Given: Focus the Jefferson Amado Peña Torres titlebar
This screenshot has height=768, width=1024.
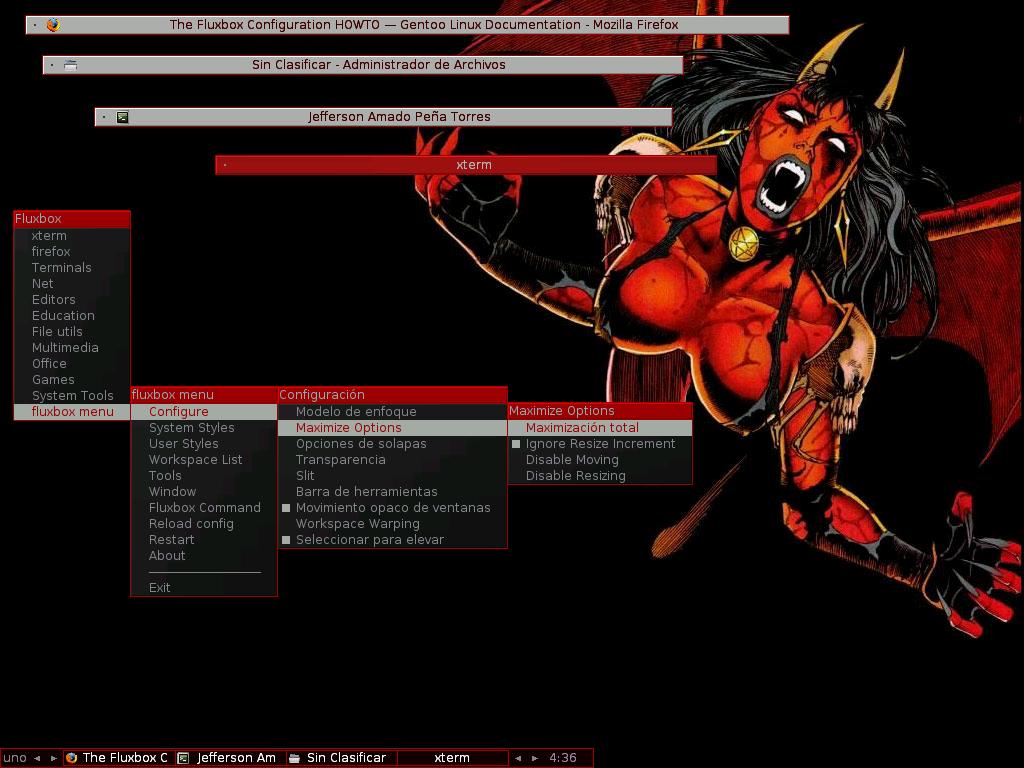Looking at the screenshot, I should click(383, 117).
